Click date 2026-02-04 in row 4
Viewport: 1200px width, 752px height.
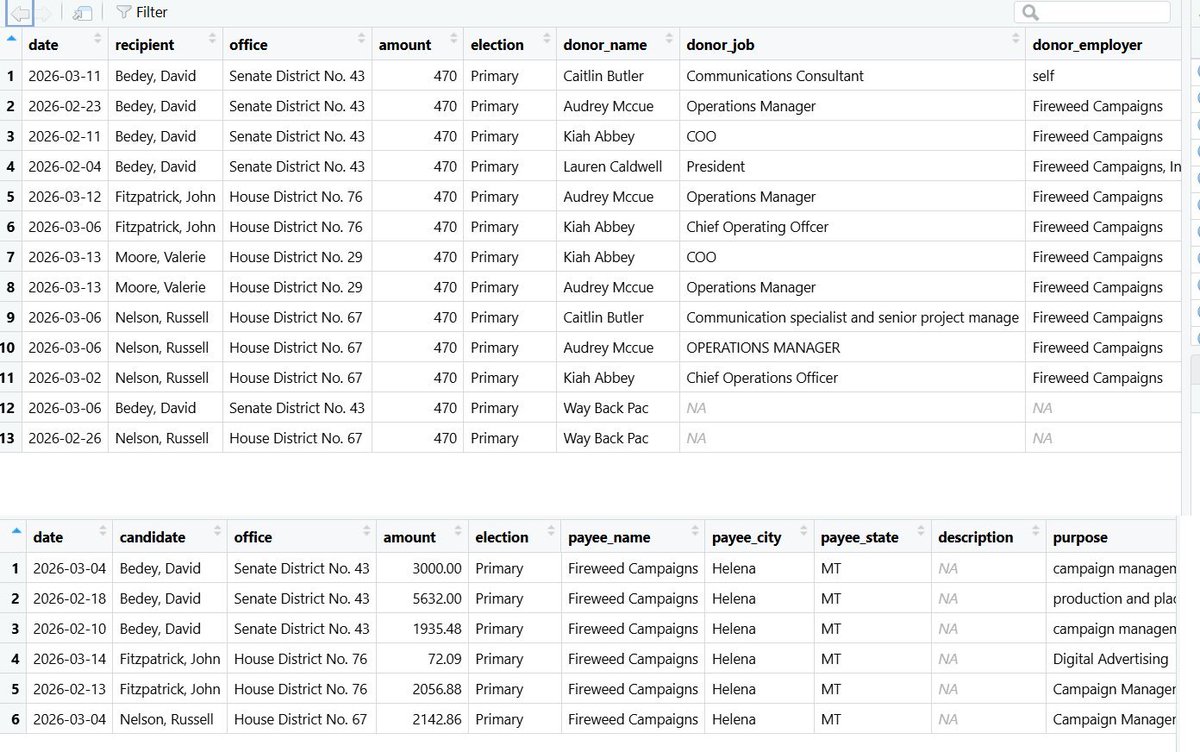pos(64,166)
